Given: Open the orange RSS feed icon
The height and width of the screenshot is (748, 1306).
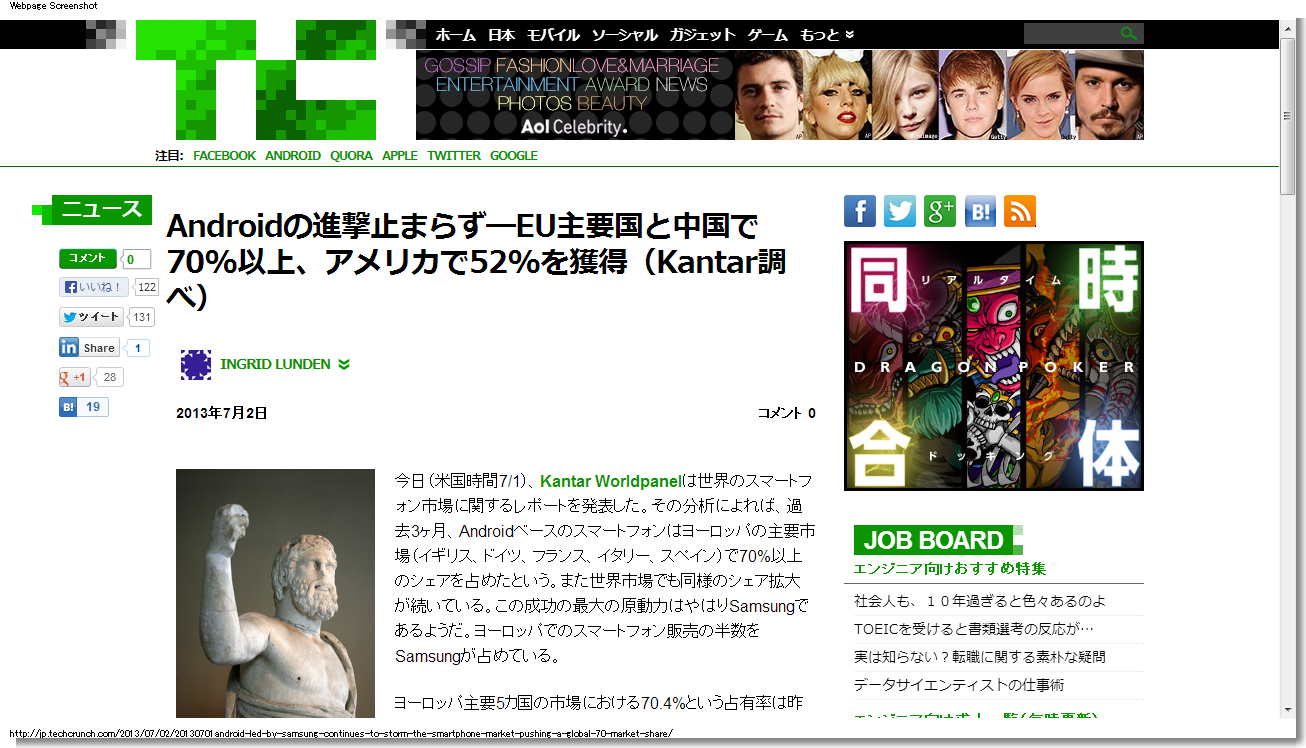Looking at the screenshot, I should tap(1020, 211).
